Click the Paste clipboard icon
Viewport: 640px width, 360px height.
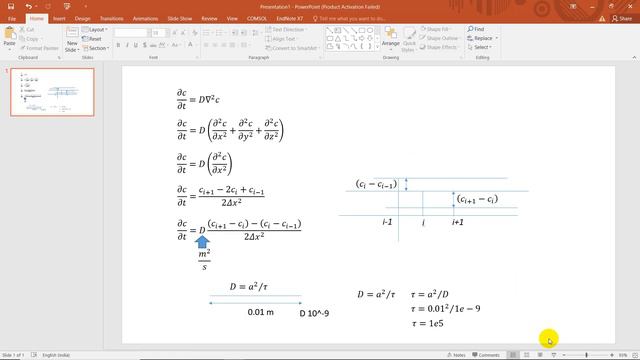9,33
